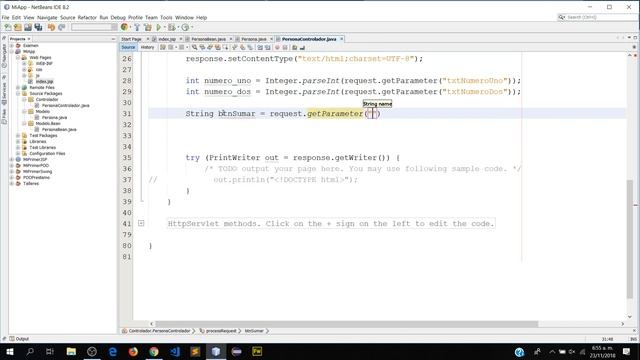
Task: Open the Run Project dropdown arrow
Action: point(165,27)
